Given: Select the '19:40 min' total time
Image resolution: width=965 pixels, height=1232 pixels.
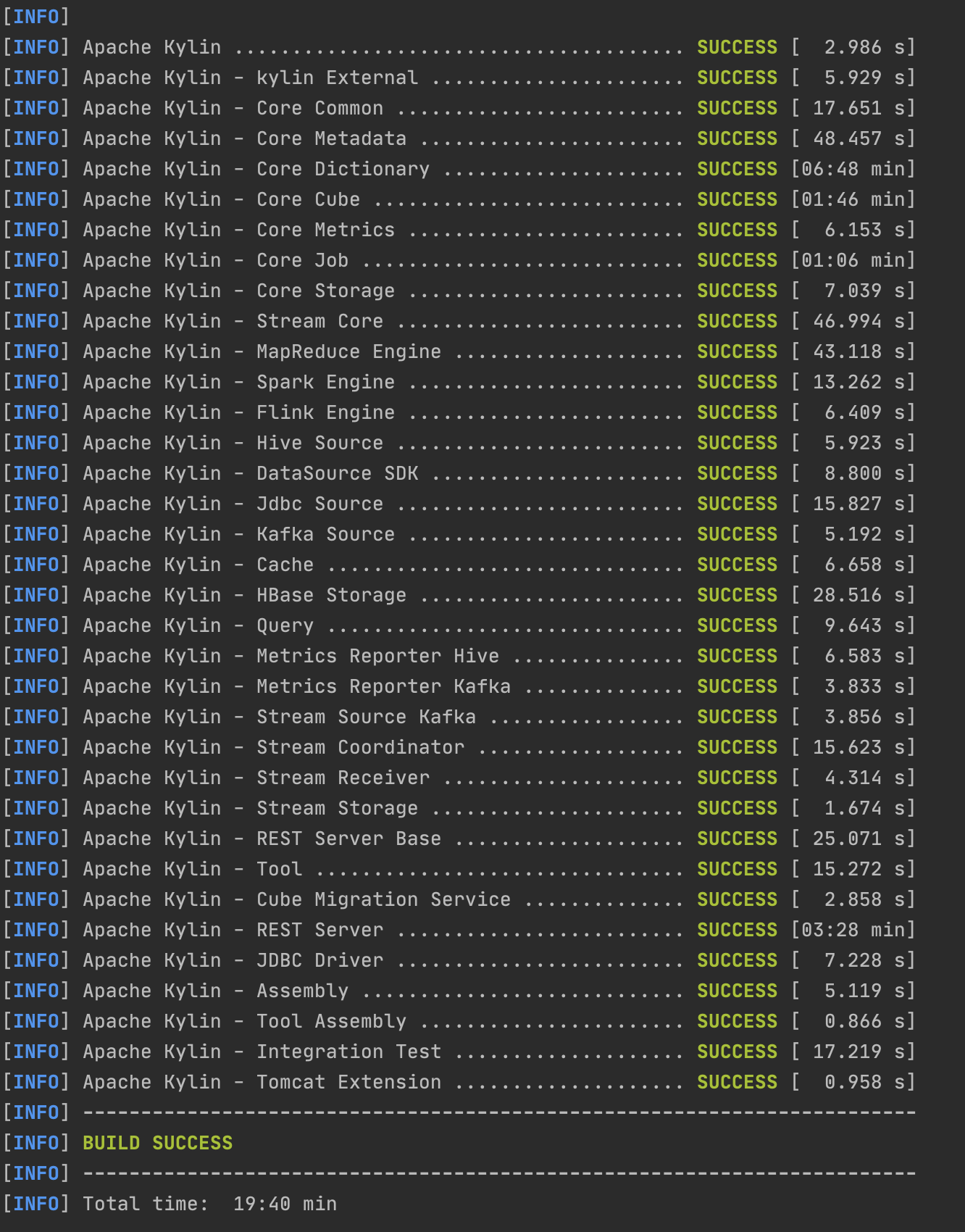Looking at the screenshot, I should pyautogui.click(x=285, y=1204).
